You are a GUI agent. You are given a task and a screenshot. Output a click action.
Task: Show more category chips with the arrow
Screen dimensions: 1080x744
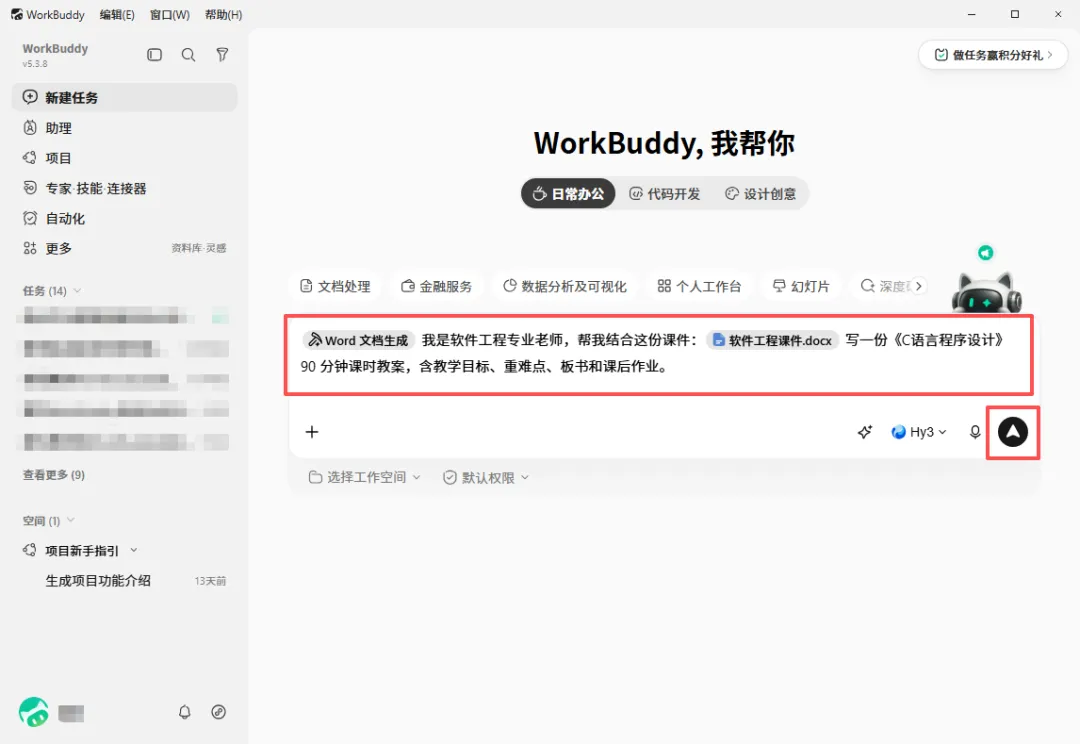click(x=918, y=286)
